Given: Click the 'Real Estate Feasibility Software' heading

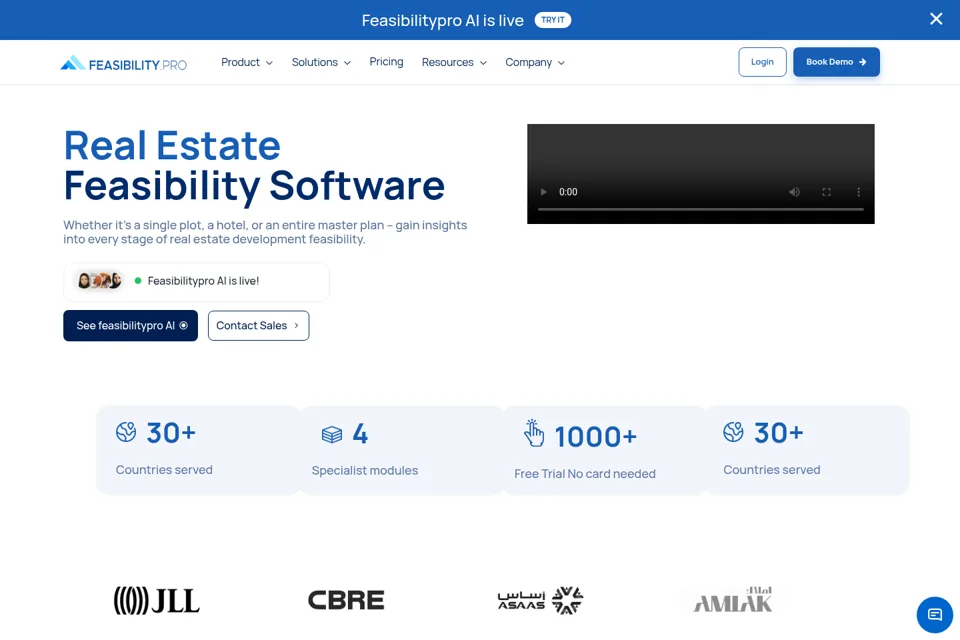Looking at the screenshot, I should pos(254,165).
